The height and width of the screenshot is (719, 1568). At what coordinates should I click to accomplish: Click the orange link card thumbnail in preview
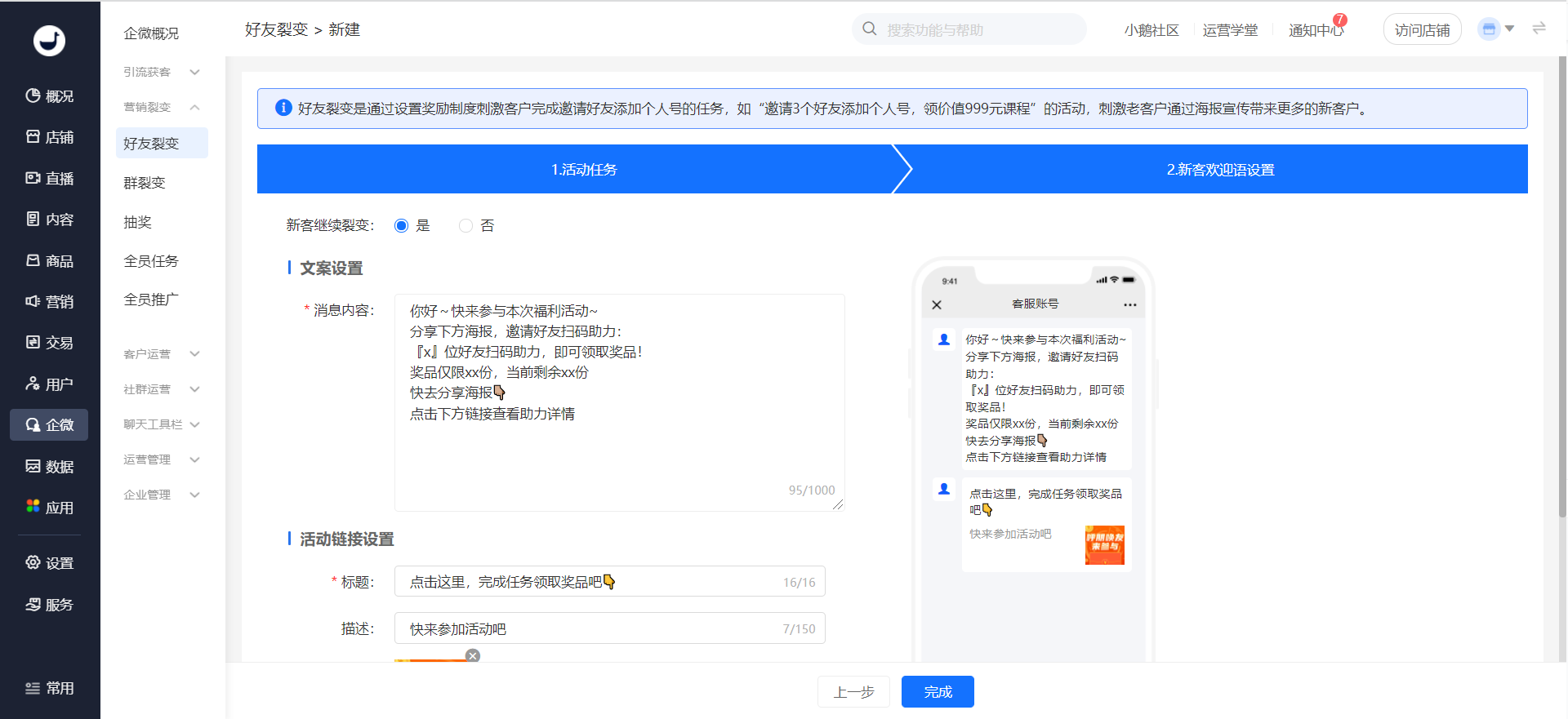pyautogui.click(x=1104, y=544)
